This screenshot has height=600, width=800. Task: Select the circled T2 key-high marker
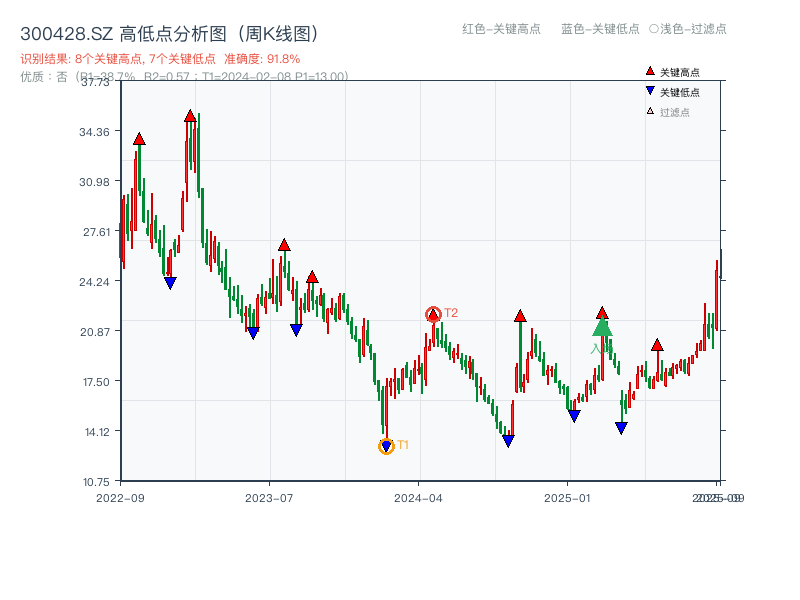tap(434, 313)
